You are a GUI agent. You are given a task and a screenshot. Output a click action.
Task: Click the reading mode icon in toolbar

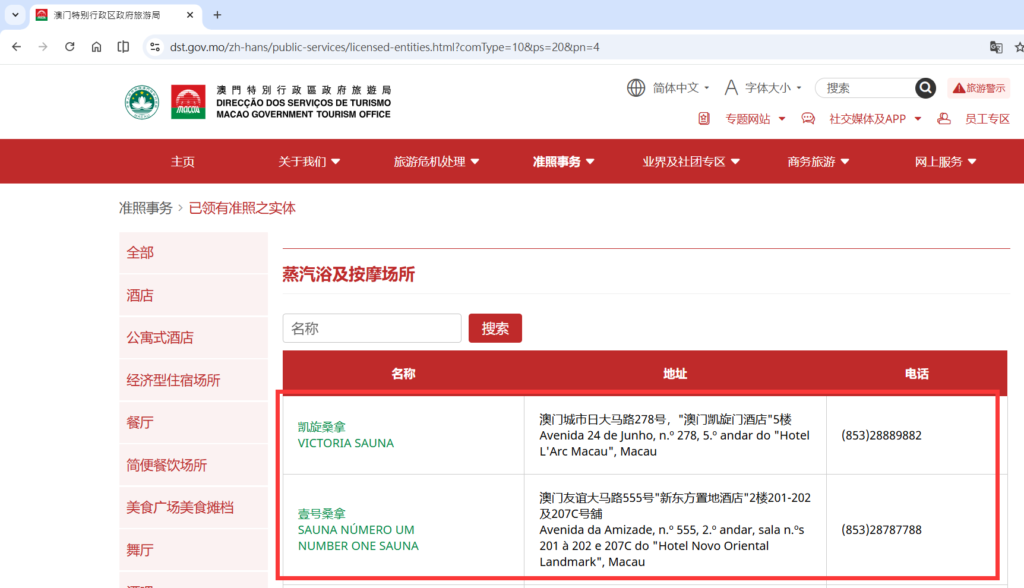coord(122,46)
